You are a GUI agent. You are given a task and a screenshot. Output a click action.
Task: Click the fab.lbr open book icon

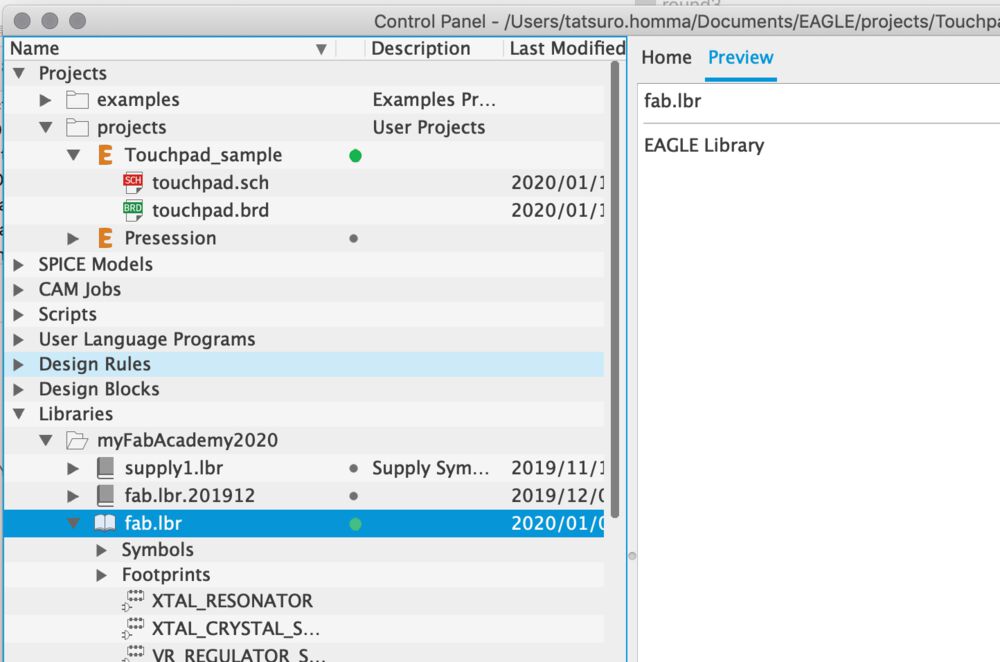(105, 523)
